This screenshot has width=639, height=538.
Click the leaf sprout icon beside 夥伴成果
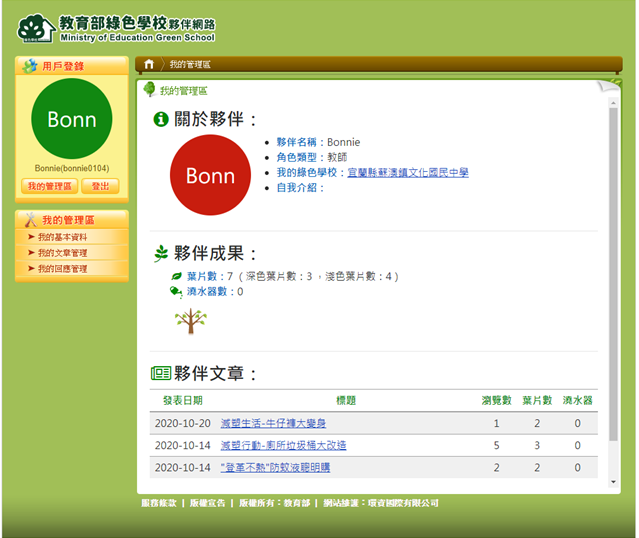[x=160, y=253]
